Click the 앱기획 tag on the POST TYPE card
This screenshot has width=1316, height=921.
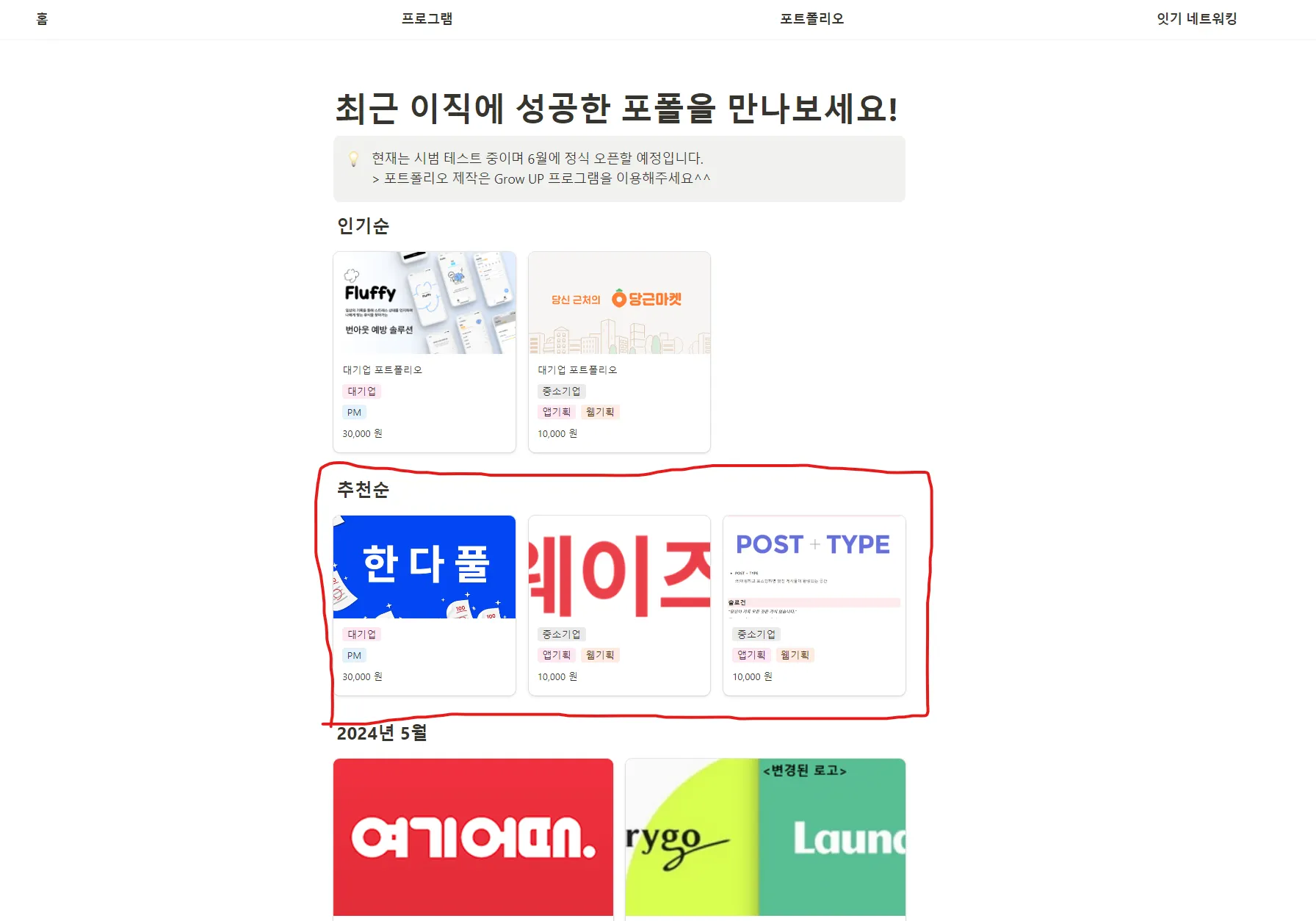(x=751, y=655)
